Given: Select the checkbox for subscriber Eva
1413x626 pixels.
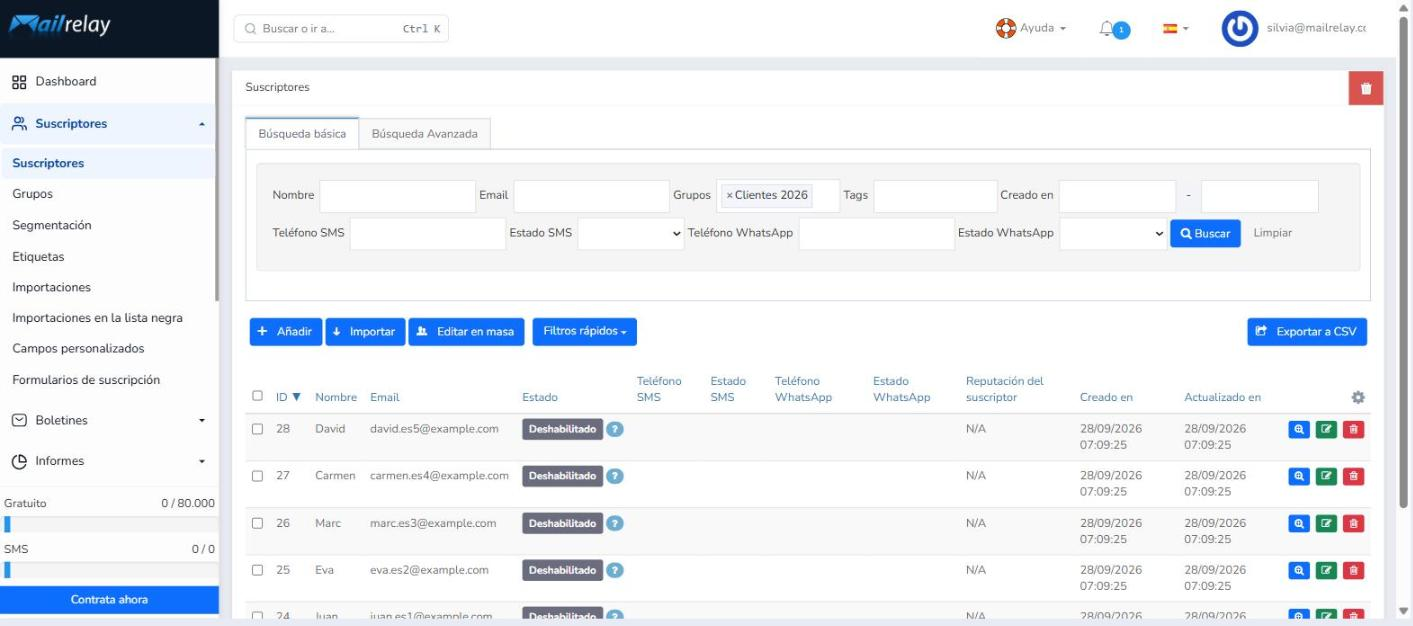Looking at the screenshot, I should (x=258, y=570).
